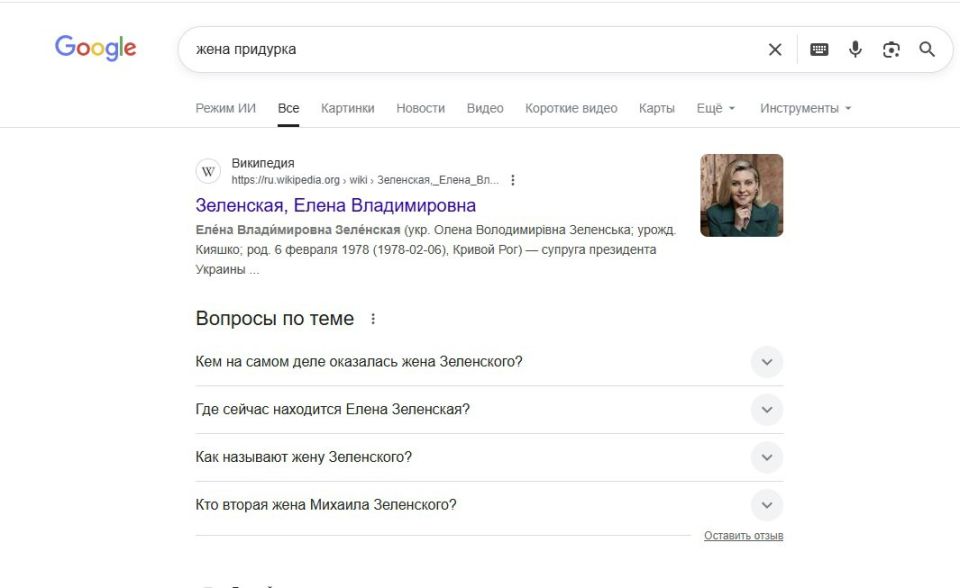Switch to the Новости tab
The image size is (960, 588).
421,107
